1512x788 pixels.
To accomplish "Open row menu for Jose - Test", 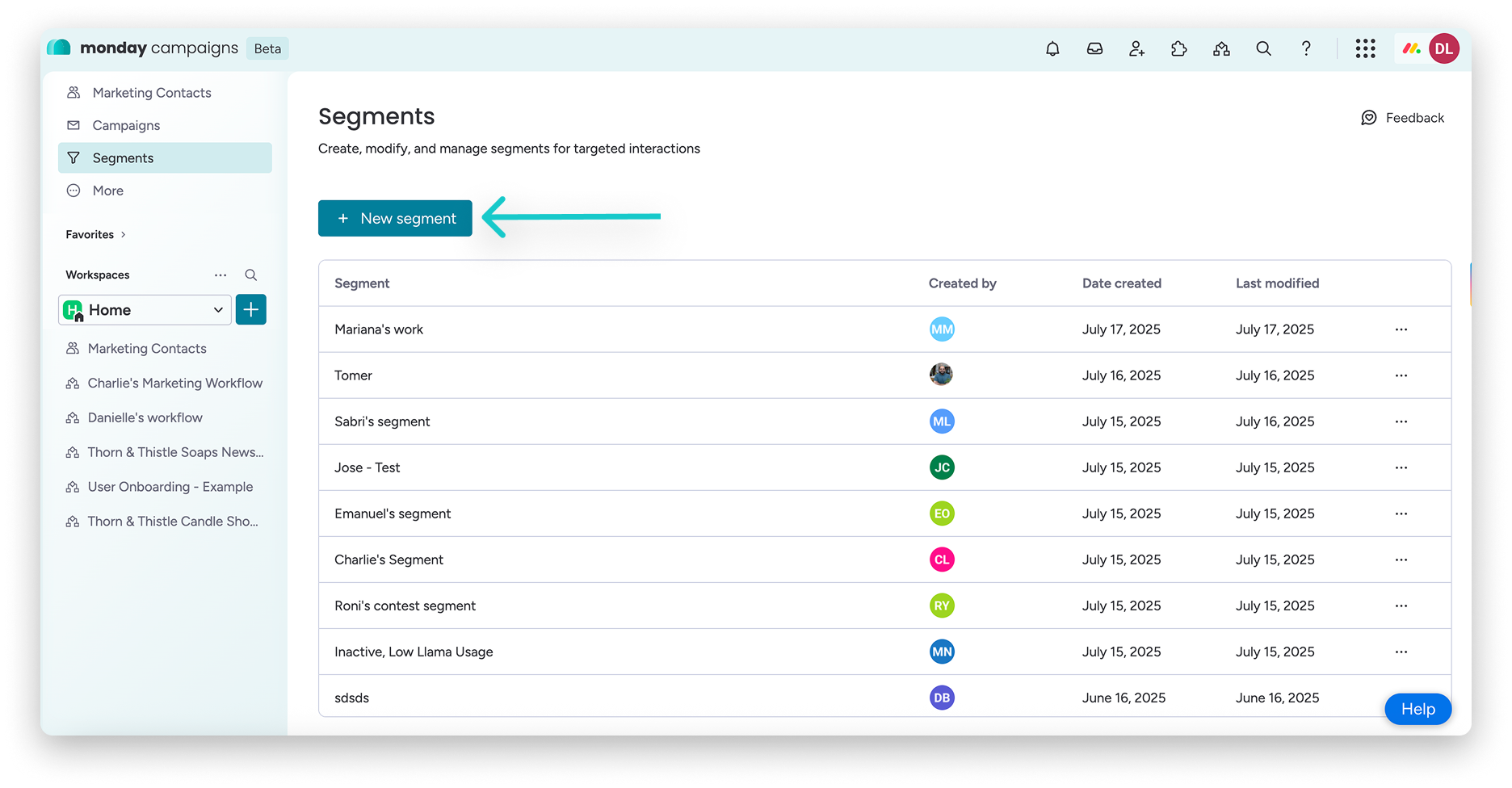I will tap(1401, 467).
